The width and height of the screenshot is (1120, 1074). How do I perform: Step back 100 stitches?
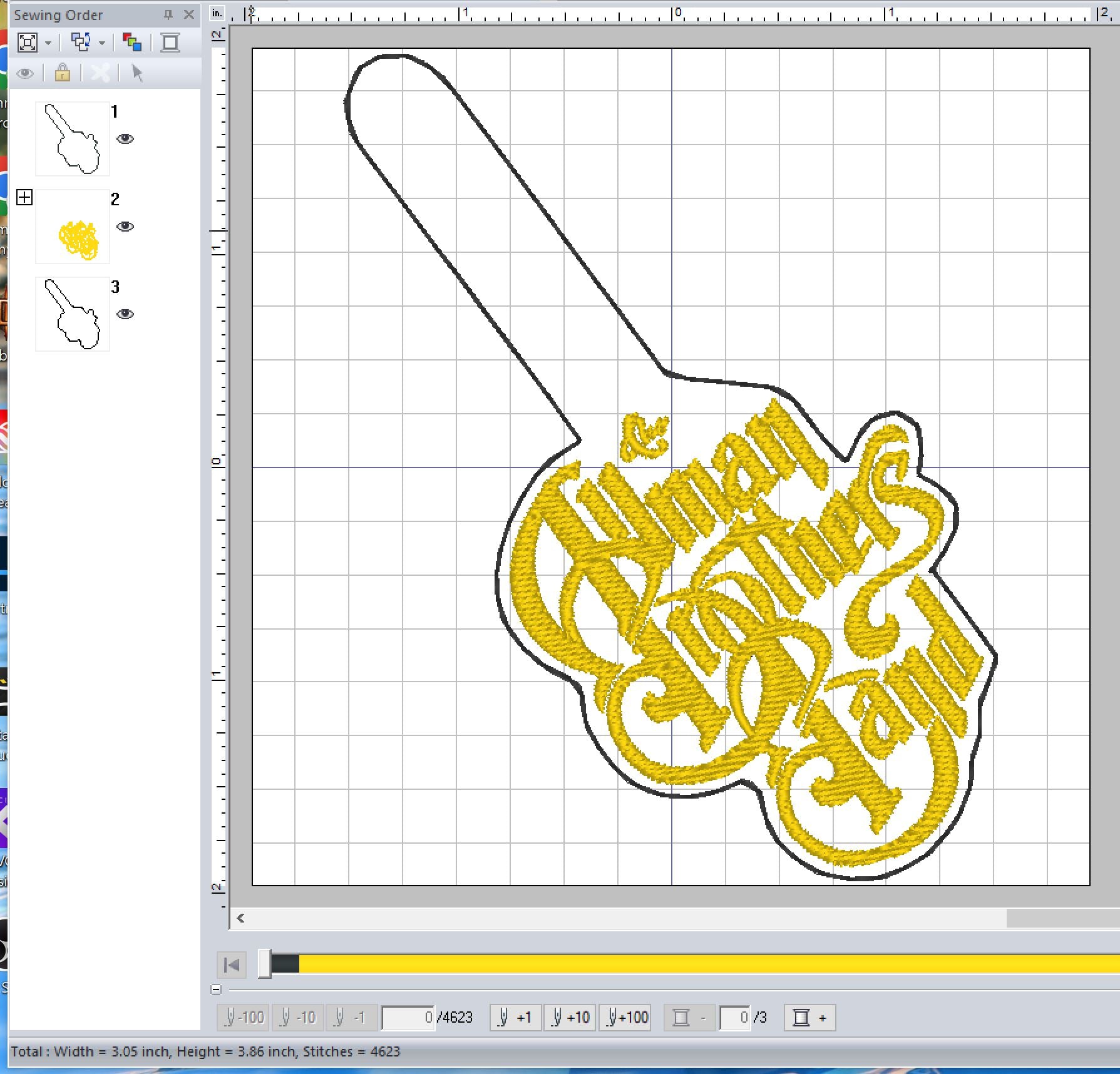(x=243, y=1018)
